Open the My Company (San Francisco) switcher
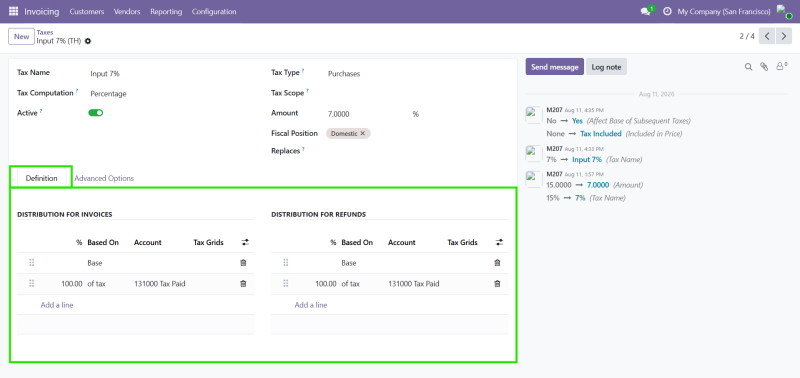Image resolution: width=800 pixels, height=378 pixels. click(723, 11)
